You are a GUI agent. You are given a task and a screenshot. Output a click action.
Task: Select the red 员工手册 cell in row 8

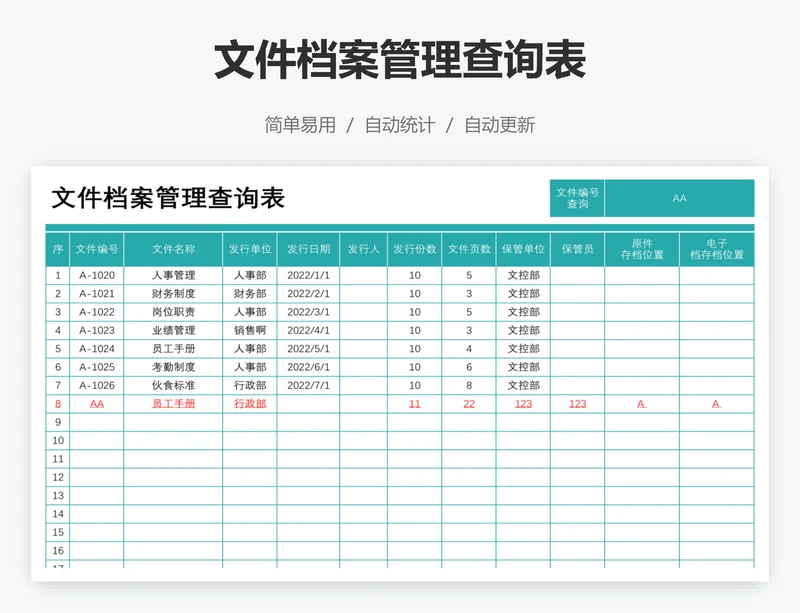tap(173, 404)
